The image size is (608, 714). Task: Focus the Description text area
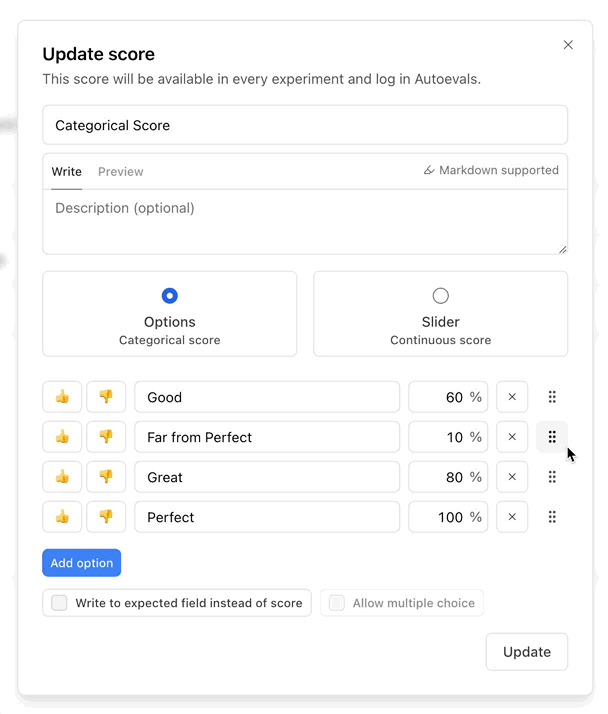(x=305, y=222)
